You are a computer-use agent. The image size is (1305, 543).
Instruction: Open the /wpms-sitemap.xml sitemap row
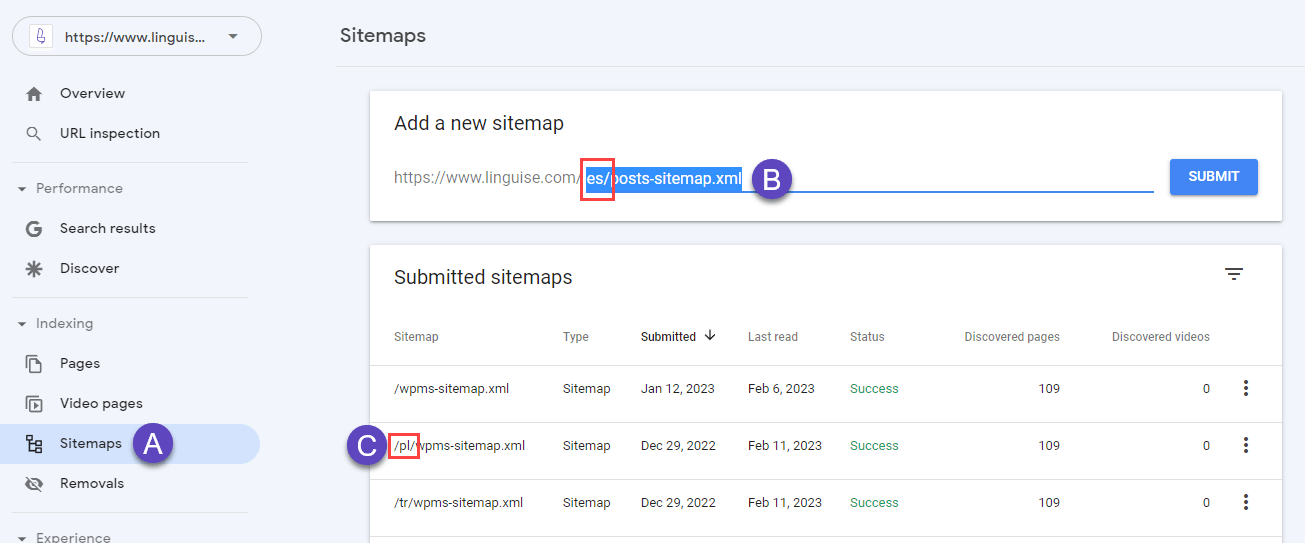(826, 389)
